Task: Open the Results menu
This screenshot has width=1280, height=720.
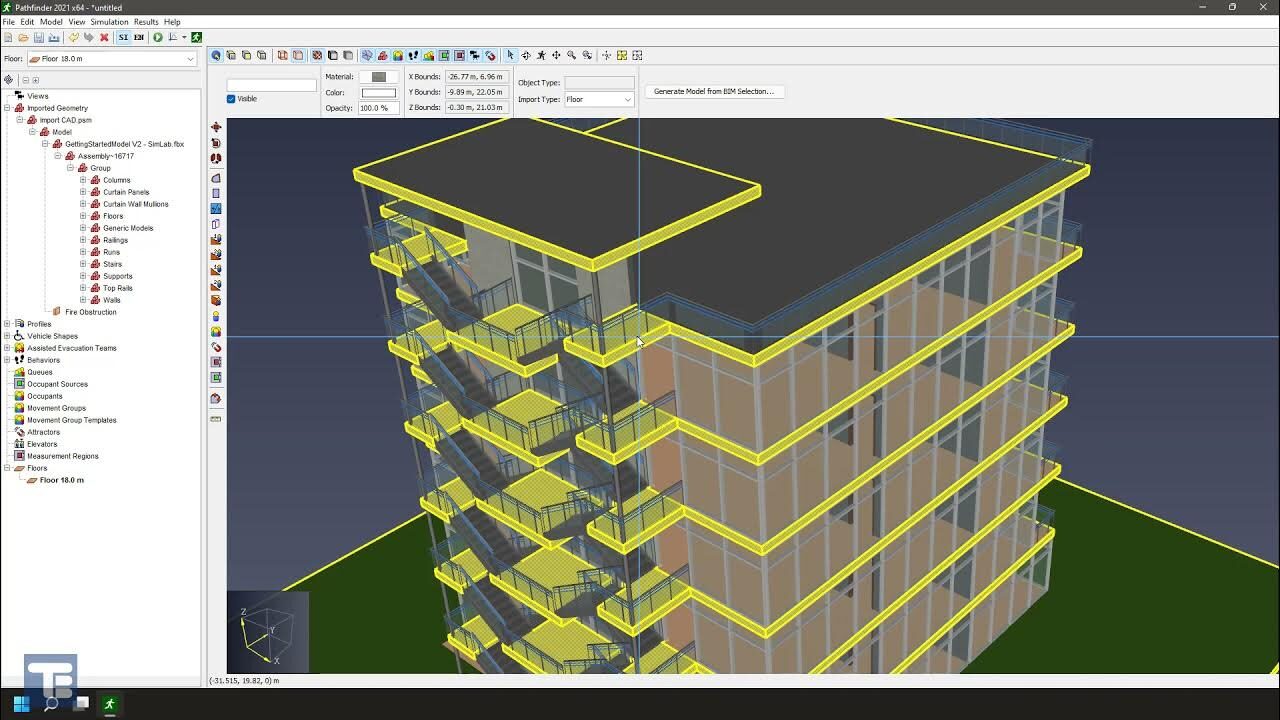Action: point(146,22)
